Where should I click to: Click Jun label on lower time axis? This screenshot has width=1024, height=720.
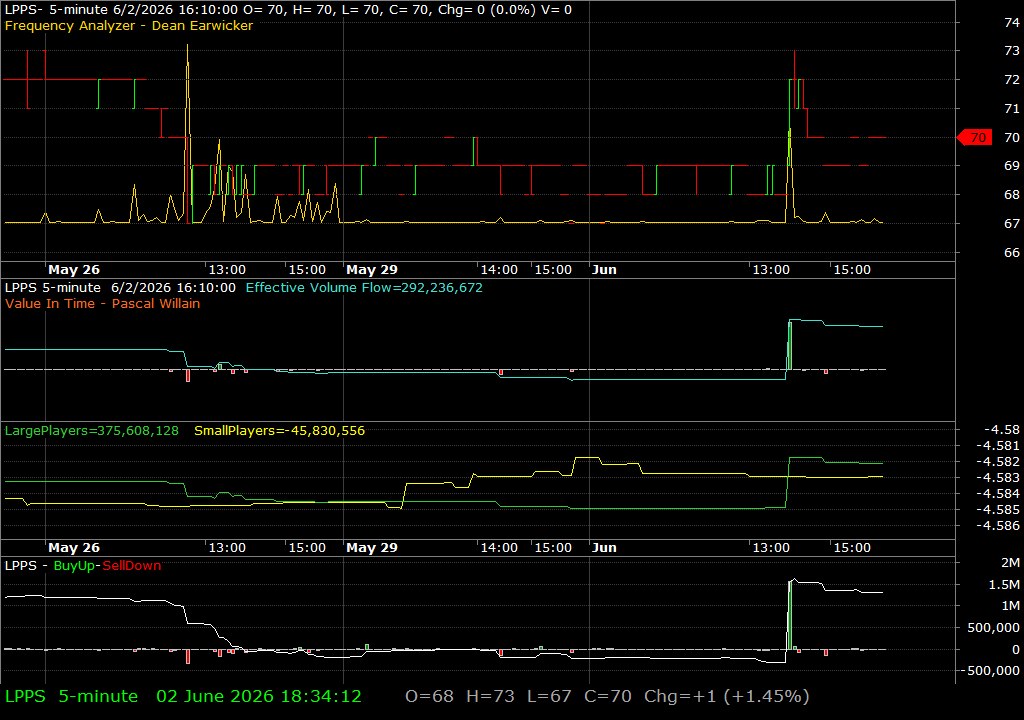tap(604, 548)
